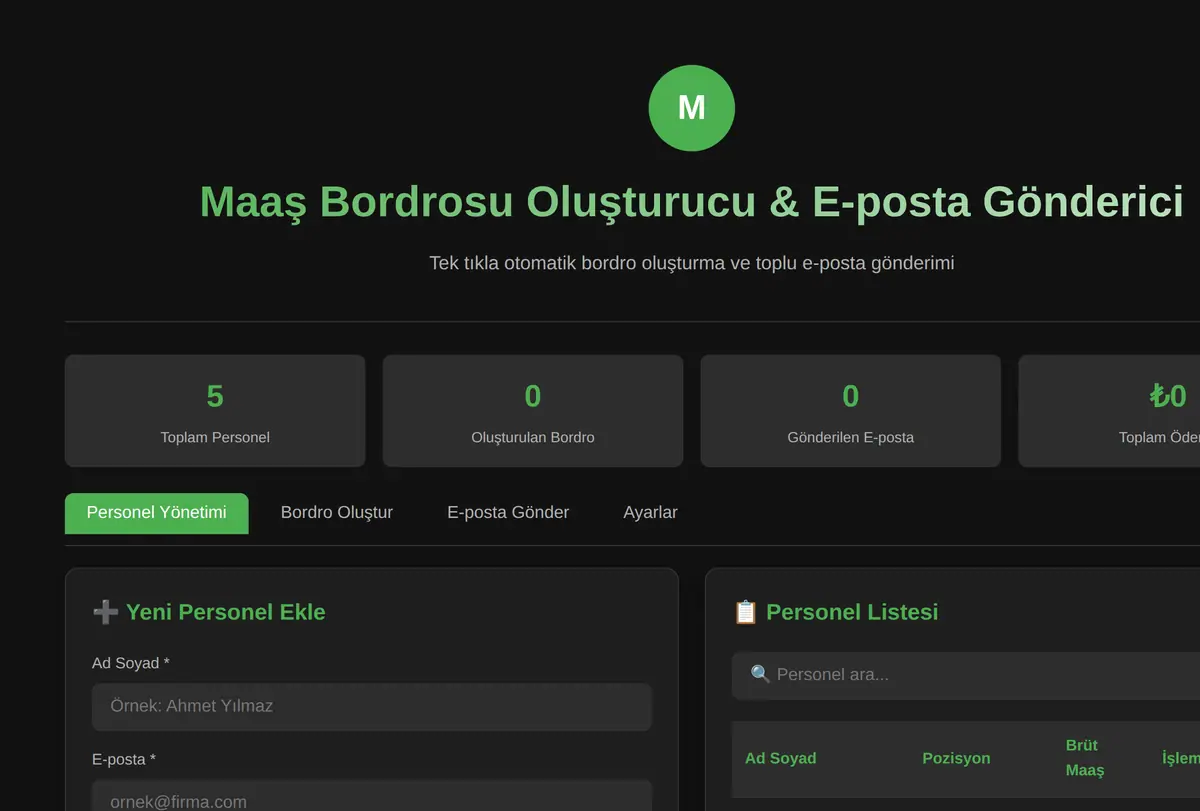
Task: Select the Toplam Personel stat card
Action: coord(215,411)
